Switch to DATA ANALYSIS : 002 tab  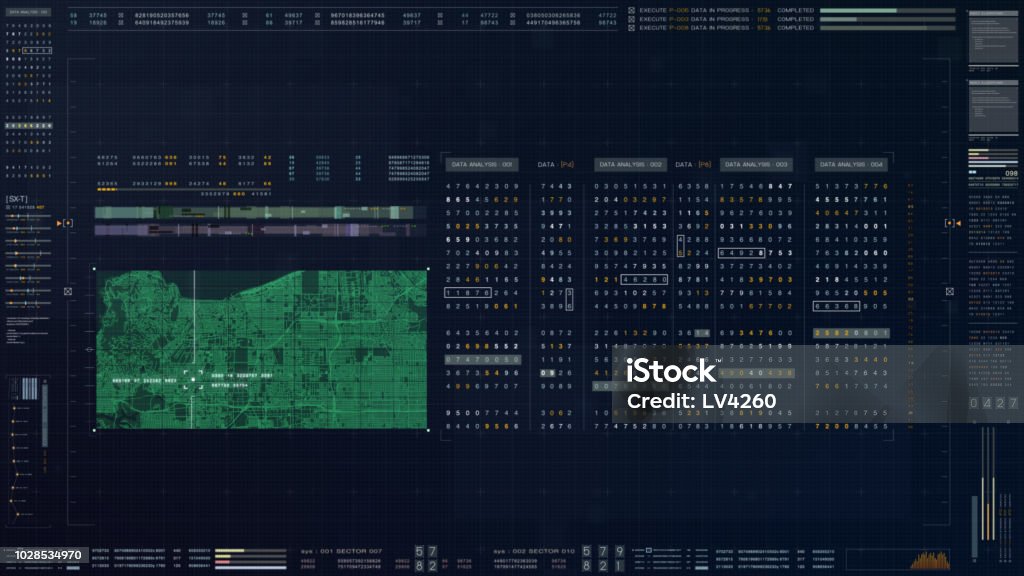630,165
